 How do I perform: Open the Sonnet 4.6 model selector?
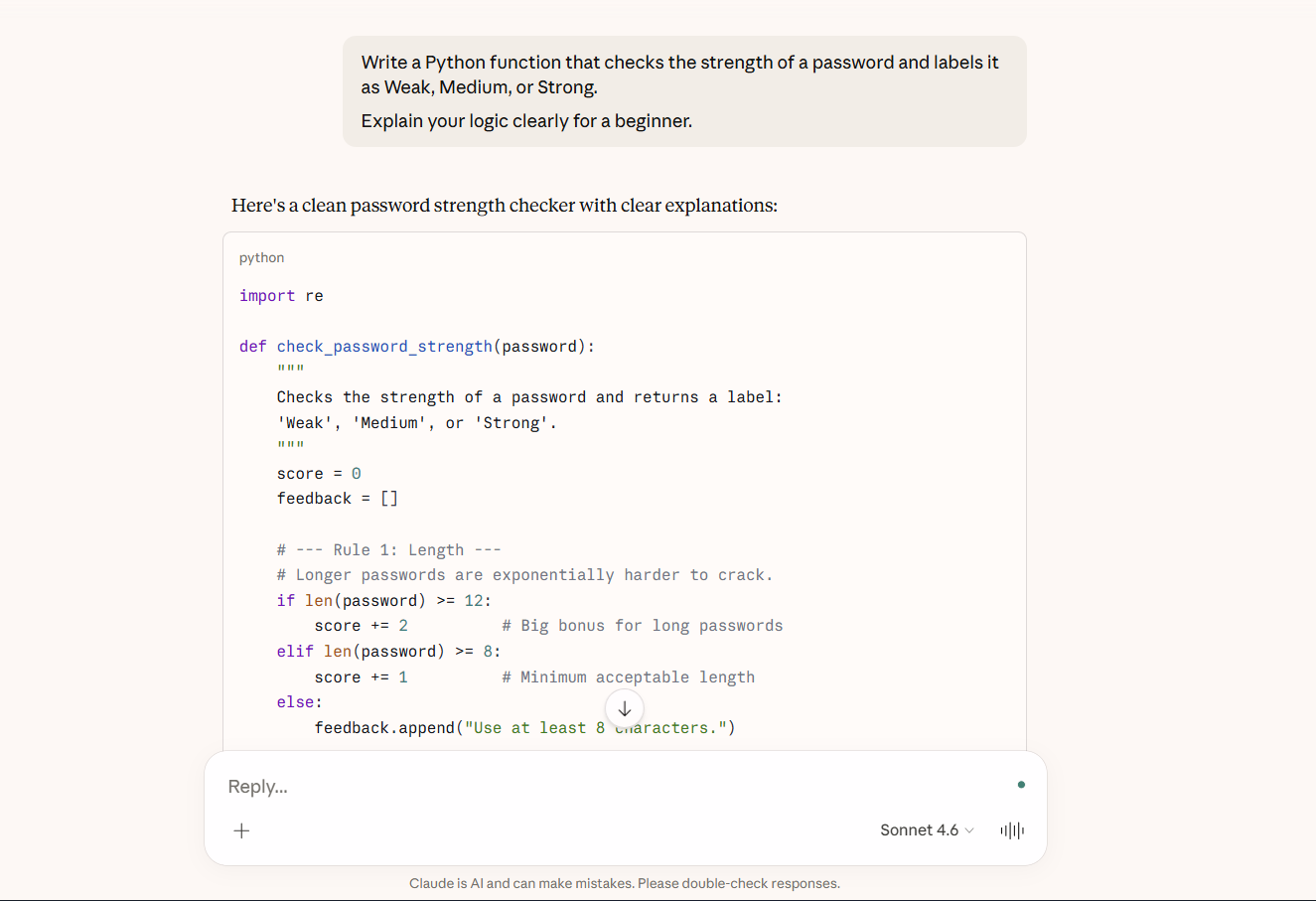point(919,830)
